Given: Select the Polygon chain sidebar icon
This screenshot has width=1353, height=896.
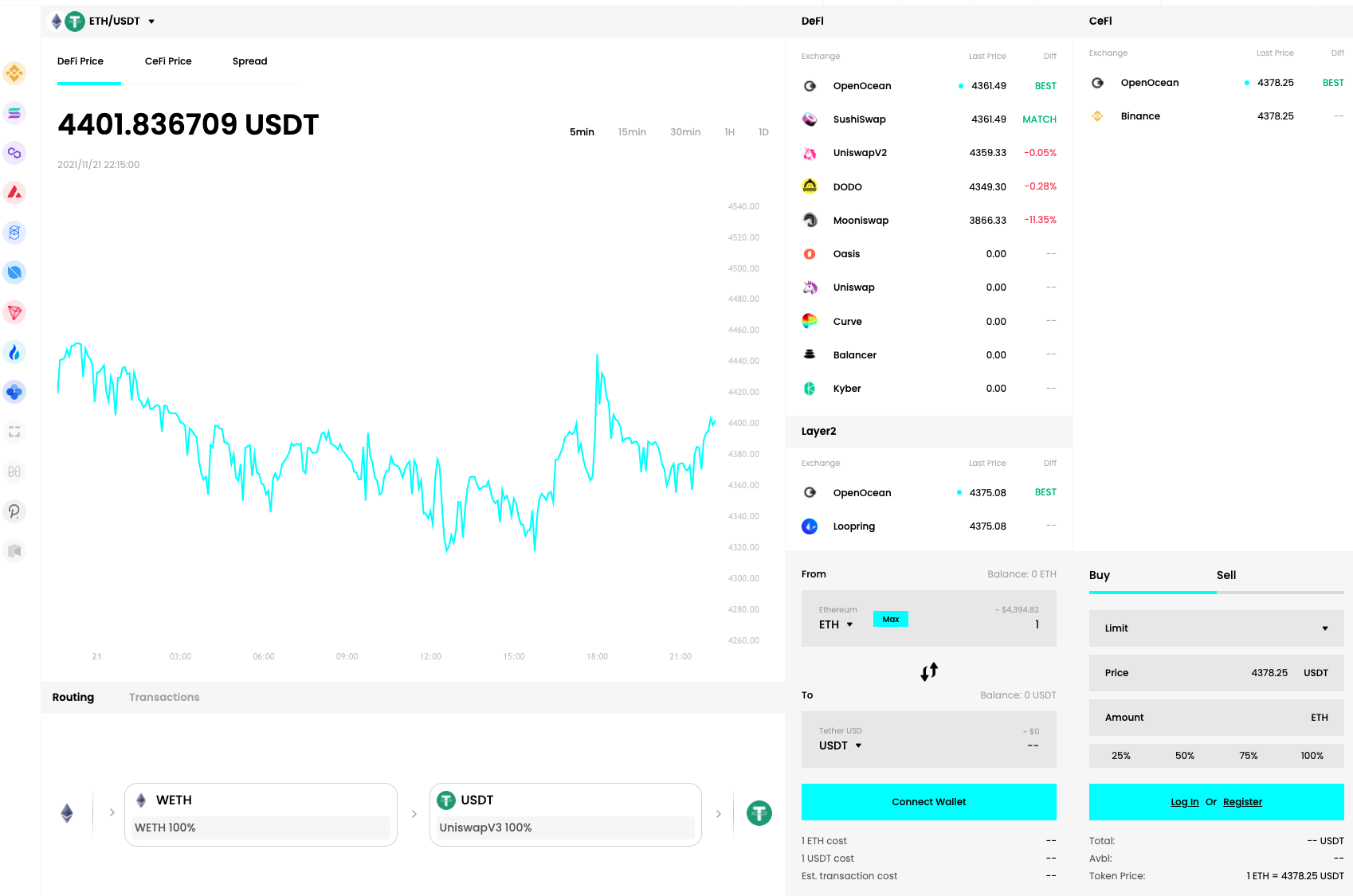Looking at the screenshot, I should pyautogui.click(x=14, y=153).
